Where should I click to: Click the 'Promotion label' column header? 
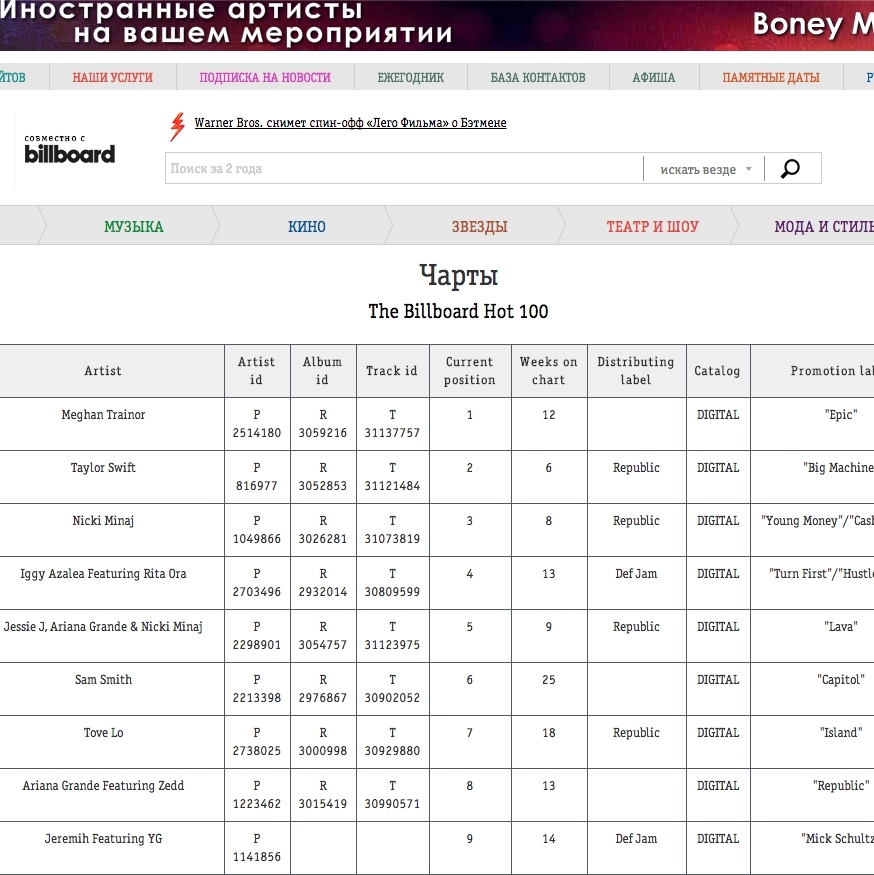pos(813,371)
